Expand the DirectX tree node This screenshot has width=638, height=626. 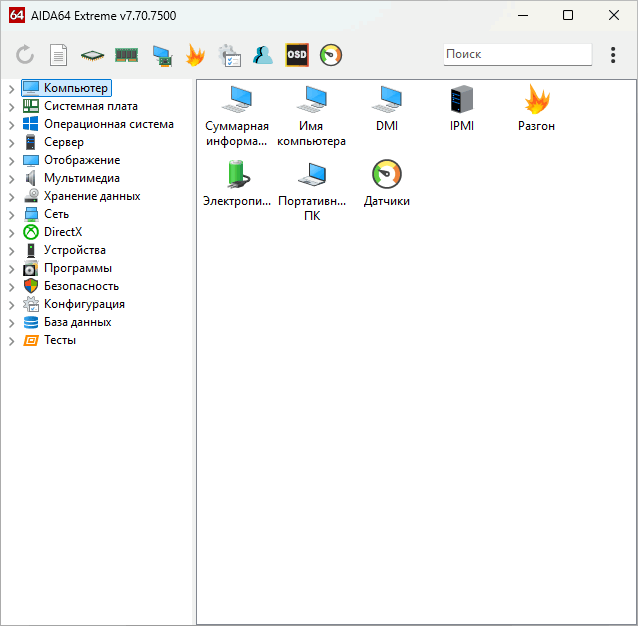(12, 233)
